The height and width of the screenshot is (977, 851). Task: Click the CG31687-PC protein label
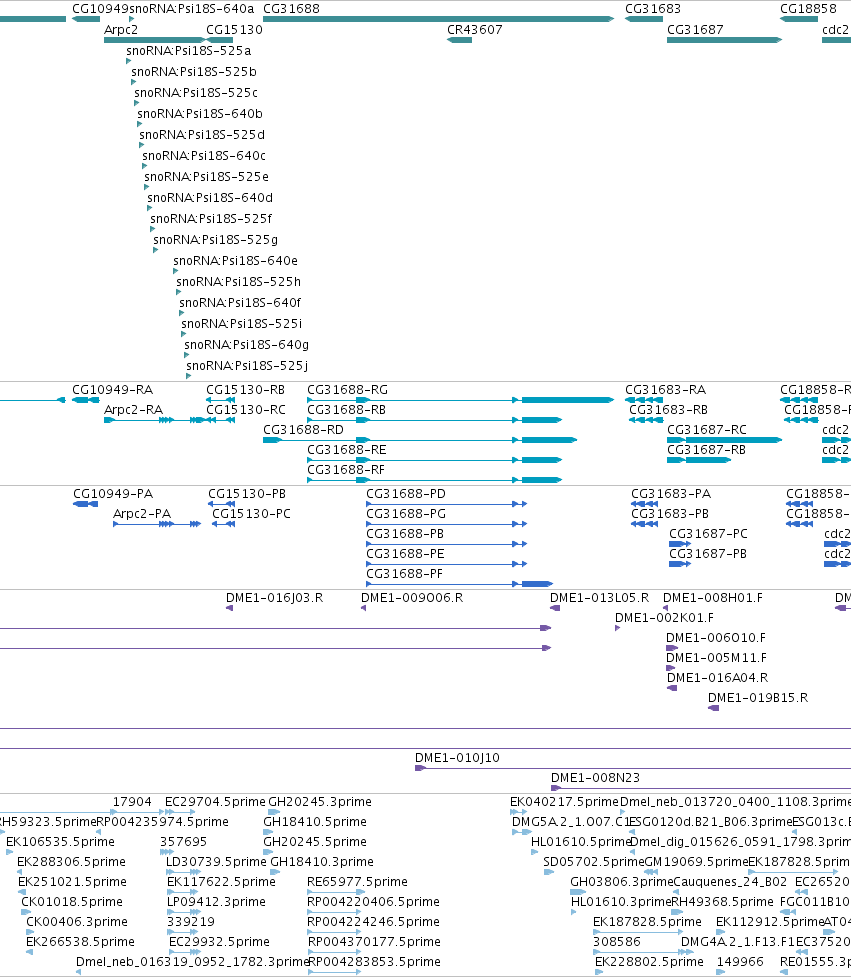(x=708, y=534)
